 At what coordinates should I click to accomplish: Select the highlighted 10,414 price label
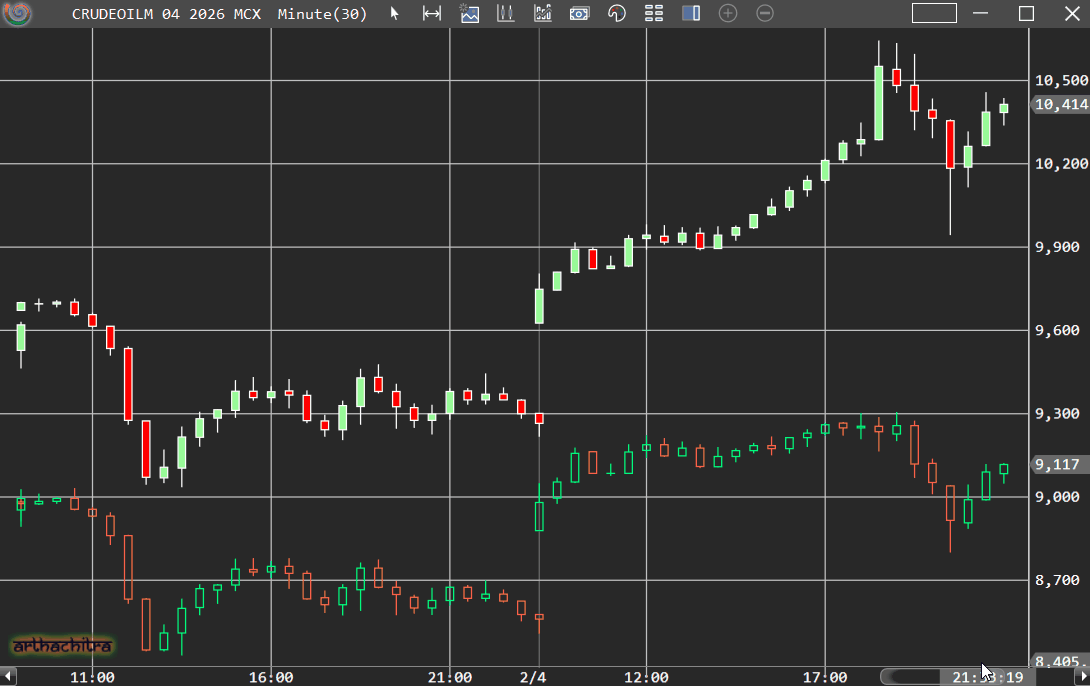1059,104
